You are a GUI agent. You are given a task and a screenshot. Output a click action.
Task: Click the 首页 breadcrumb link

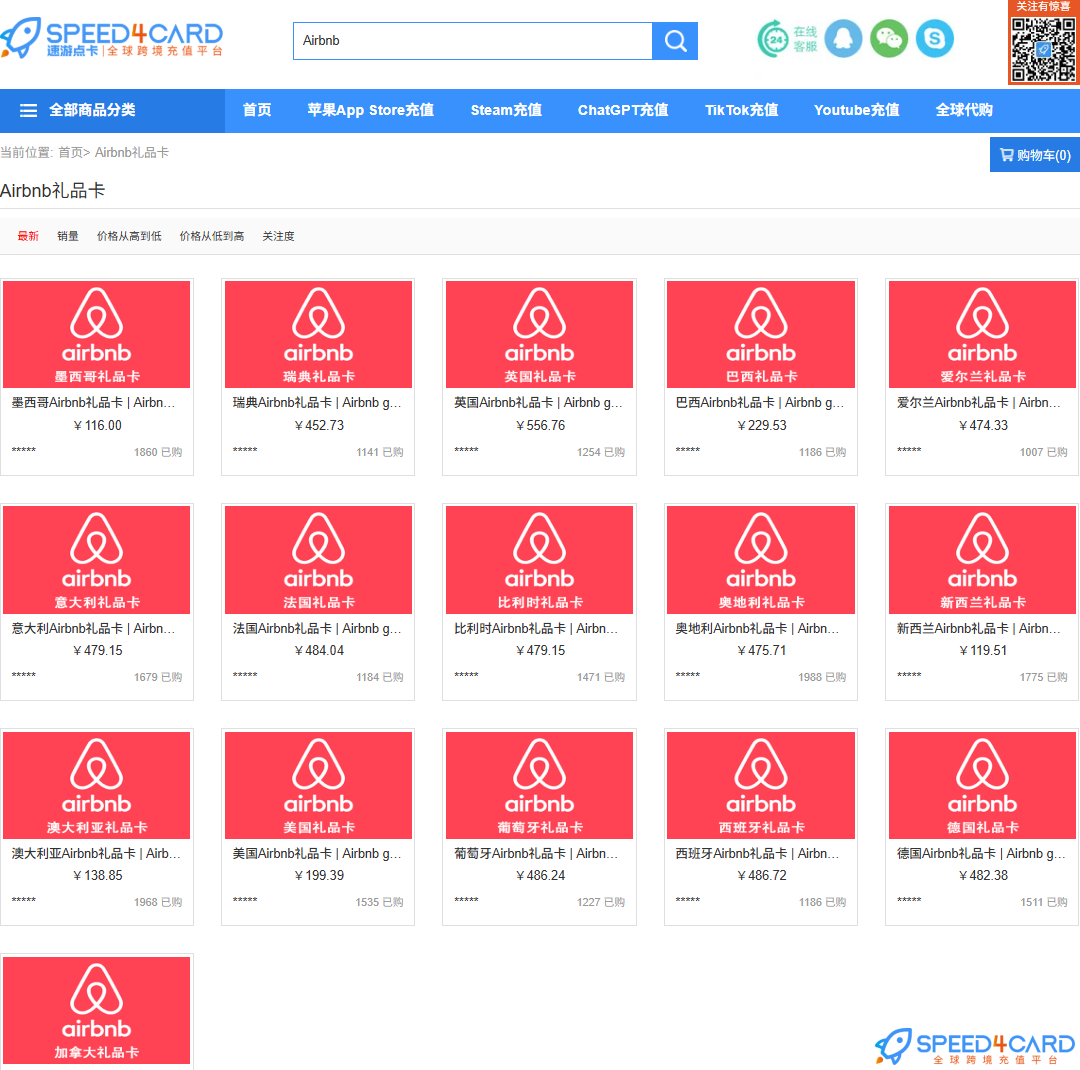click(70, 152)
